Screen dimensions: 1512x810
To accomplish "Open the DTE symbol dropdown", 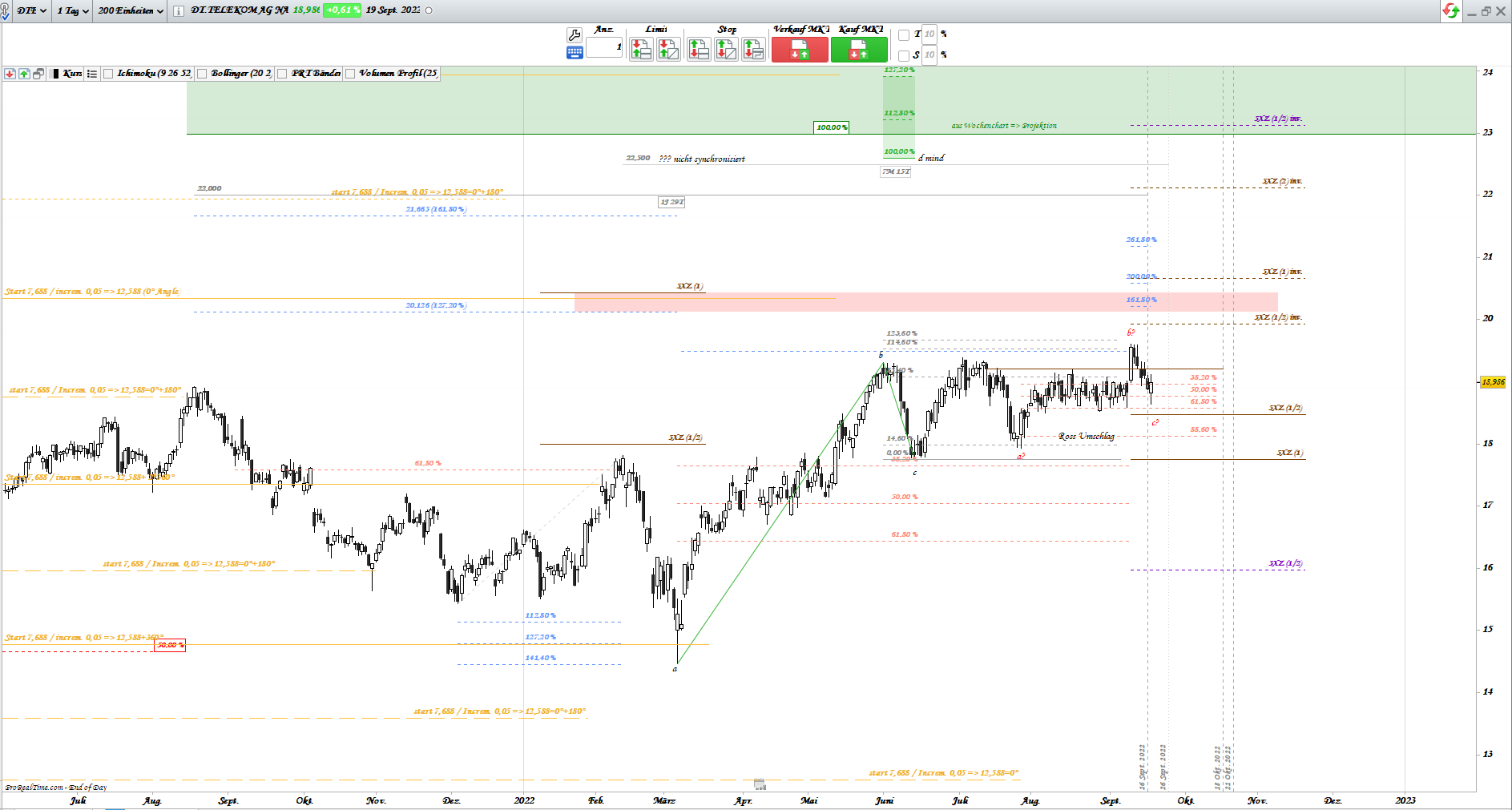I will tap(32, 10).
